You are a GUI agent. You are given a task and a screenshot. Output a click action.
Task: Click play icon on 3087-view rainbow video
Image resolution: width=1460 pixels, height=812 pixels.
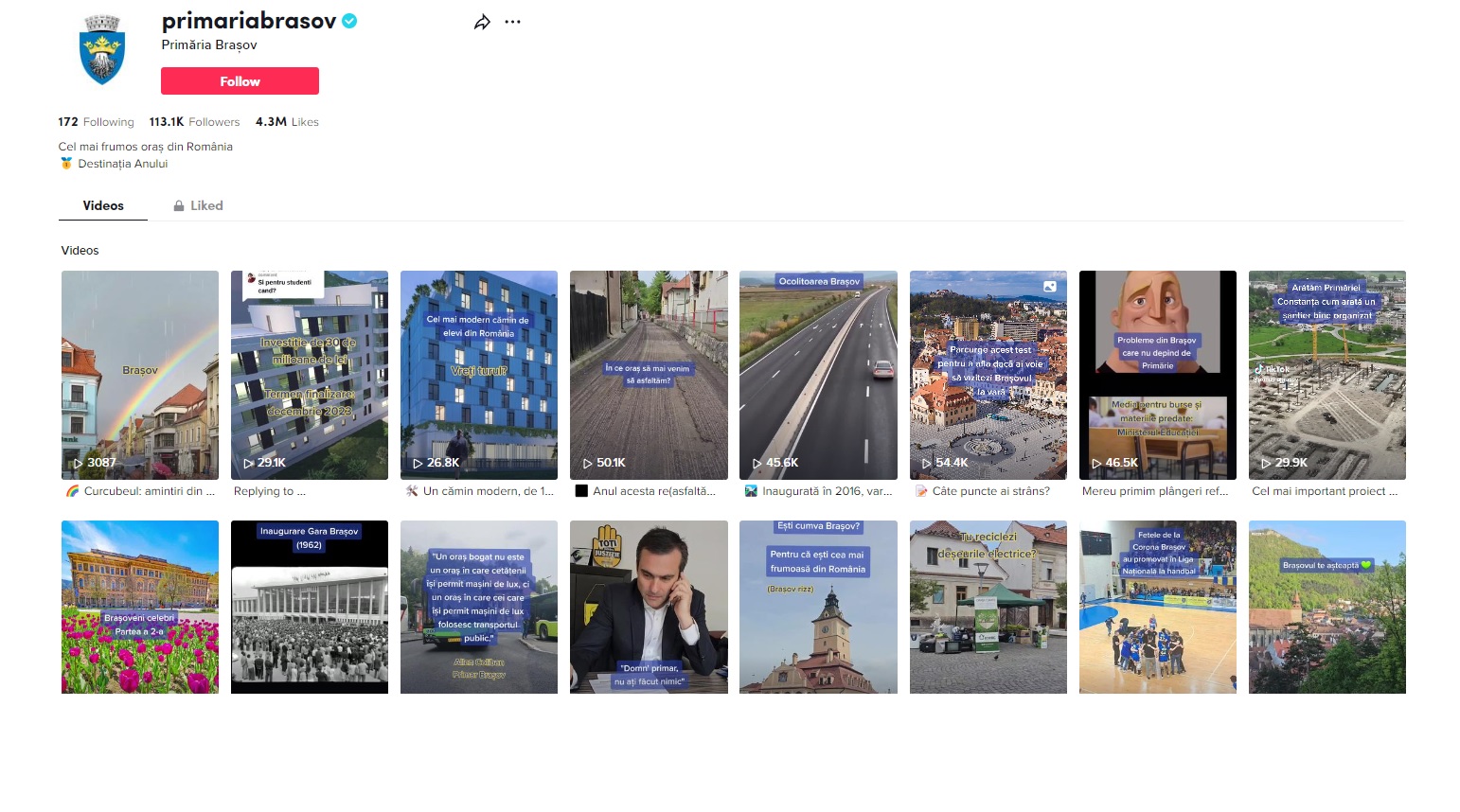click(78, 463)
